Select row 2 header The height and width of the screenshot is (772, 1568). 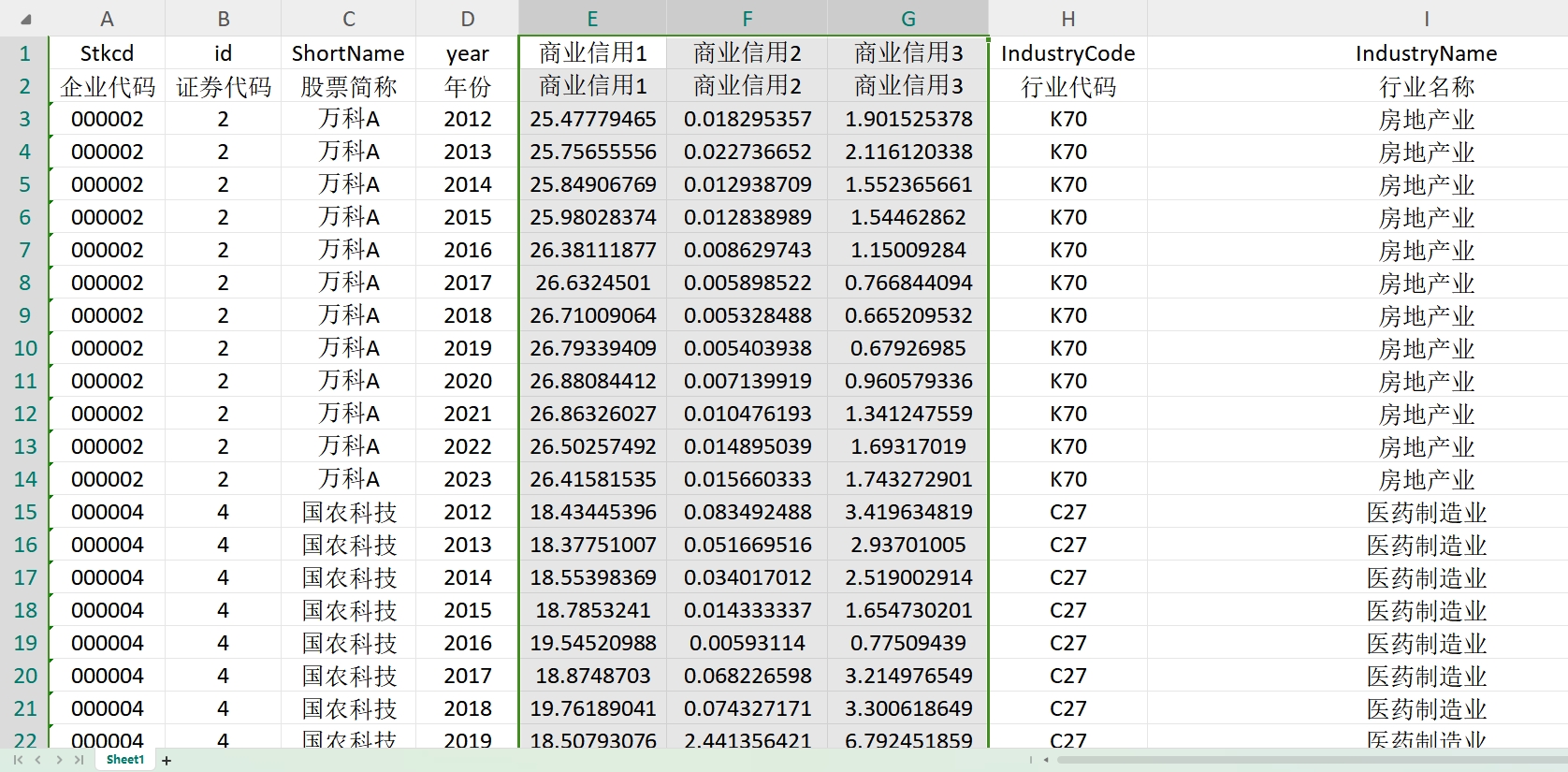click(x=24, y=86)
